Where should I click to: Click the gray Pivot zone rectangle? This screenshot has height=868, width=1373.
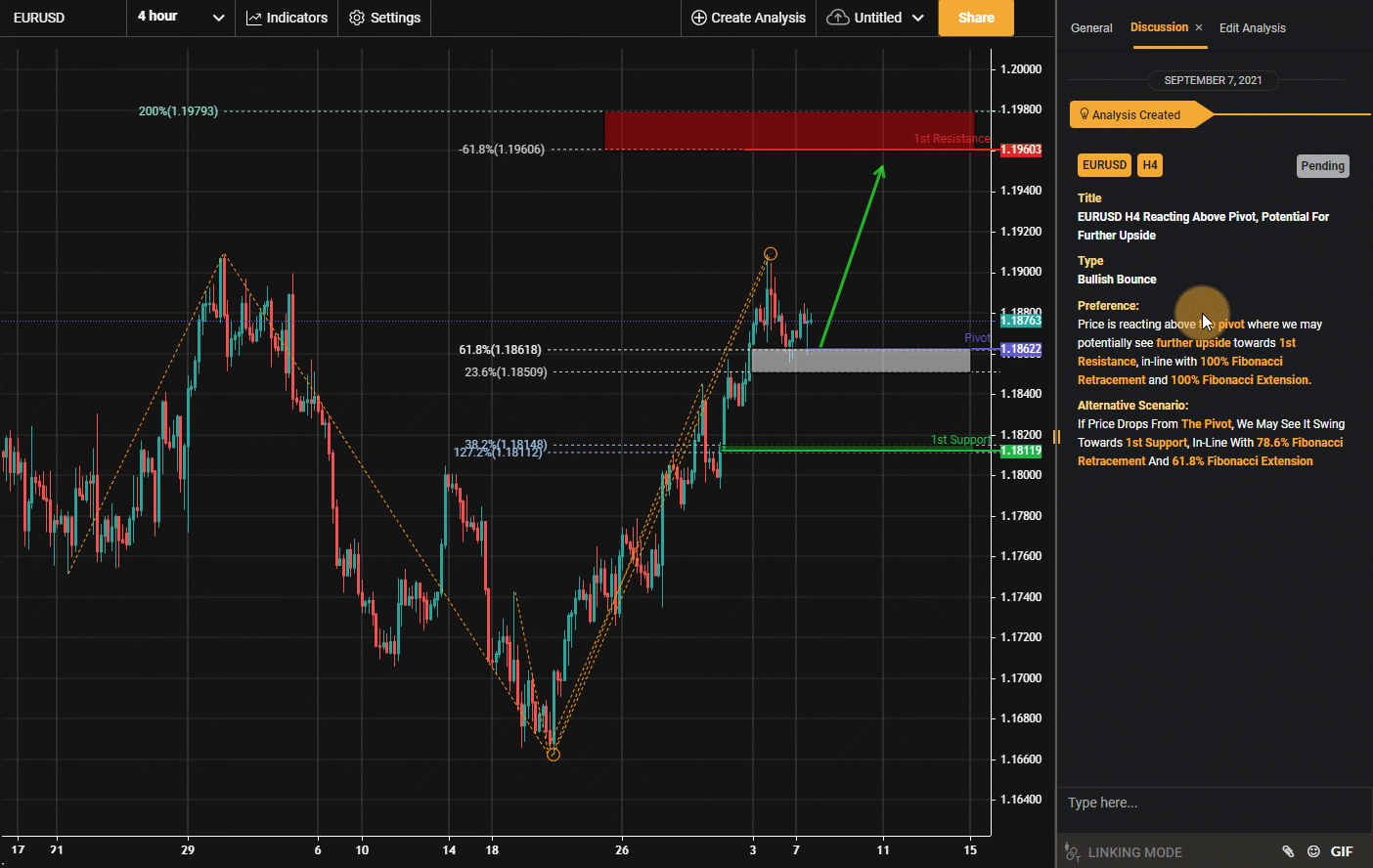tap(861, 361)
